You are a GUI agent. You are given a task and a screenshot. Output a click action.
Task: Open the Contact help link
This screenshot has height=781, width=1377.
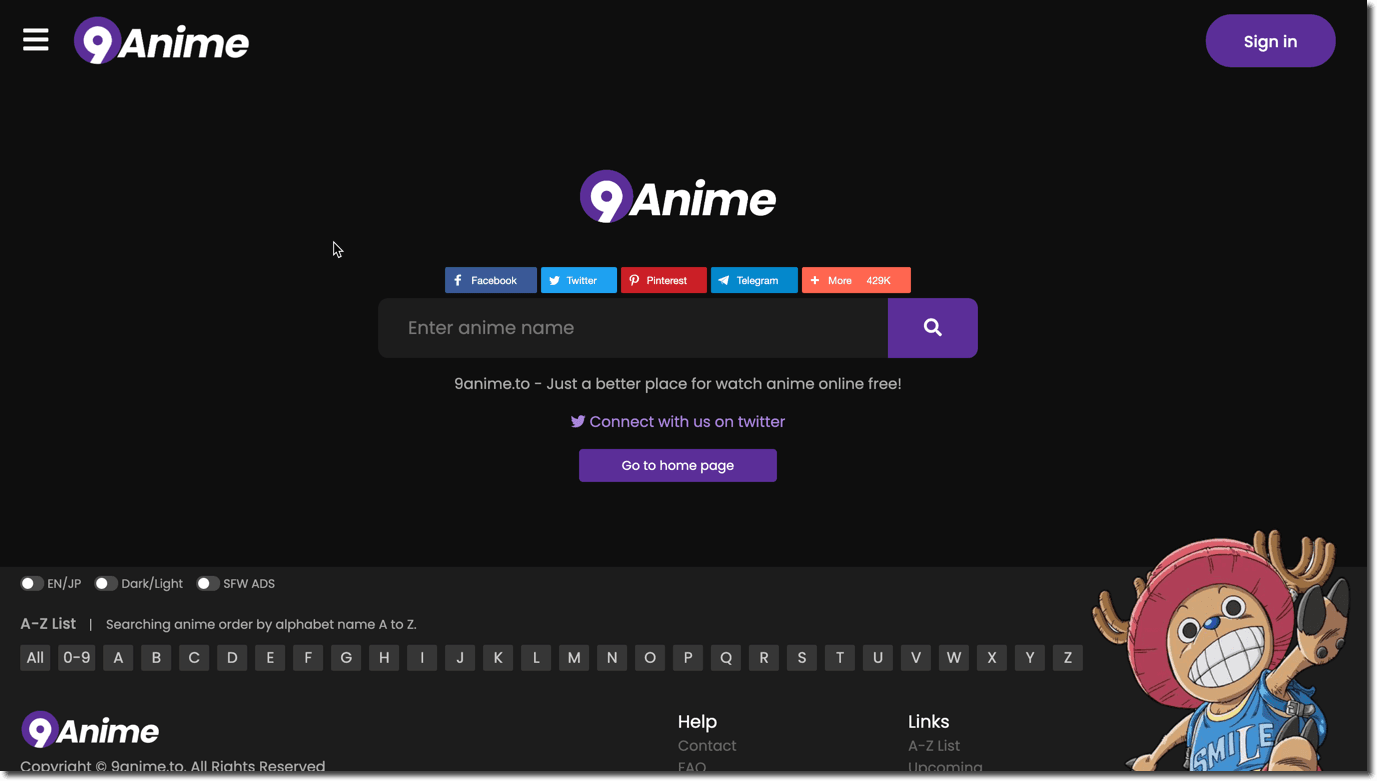click(x=707, y=746)
